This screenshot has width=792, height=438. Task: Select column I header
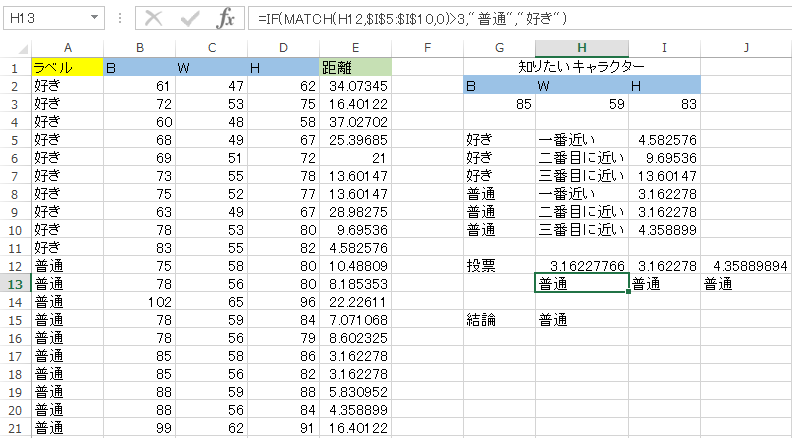[x=665, y=48]
